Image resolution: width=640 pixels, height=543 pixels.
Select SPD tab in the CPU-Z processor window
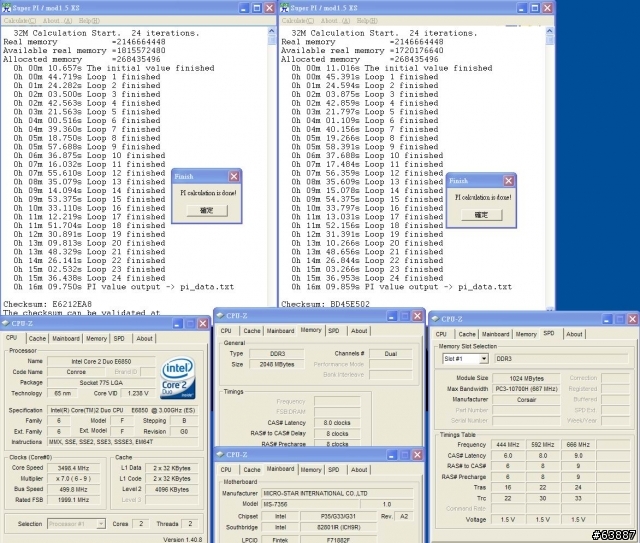pyautogui.click(x=119, y=338)
